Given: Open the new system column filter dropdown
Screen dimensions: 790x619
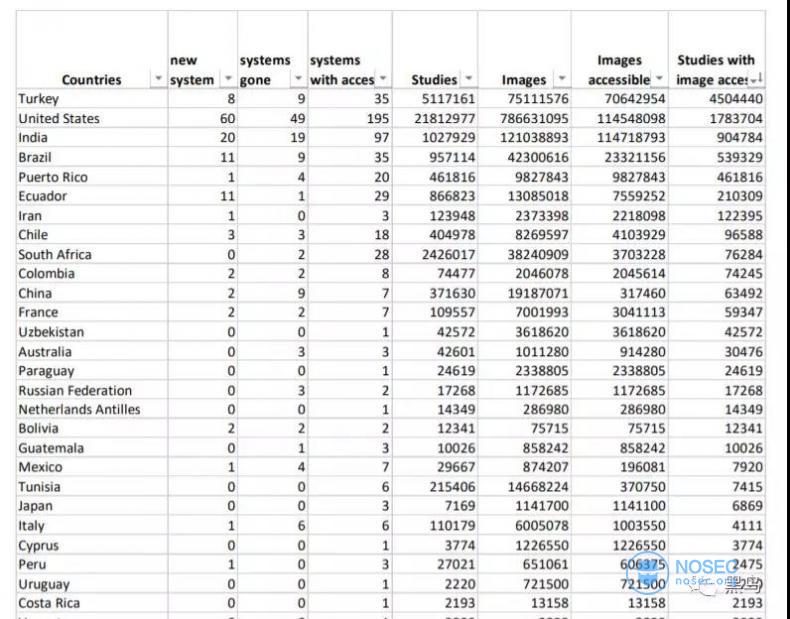Looking at the screenshot, I should coord(229,80).
